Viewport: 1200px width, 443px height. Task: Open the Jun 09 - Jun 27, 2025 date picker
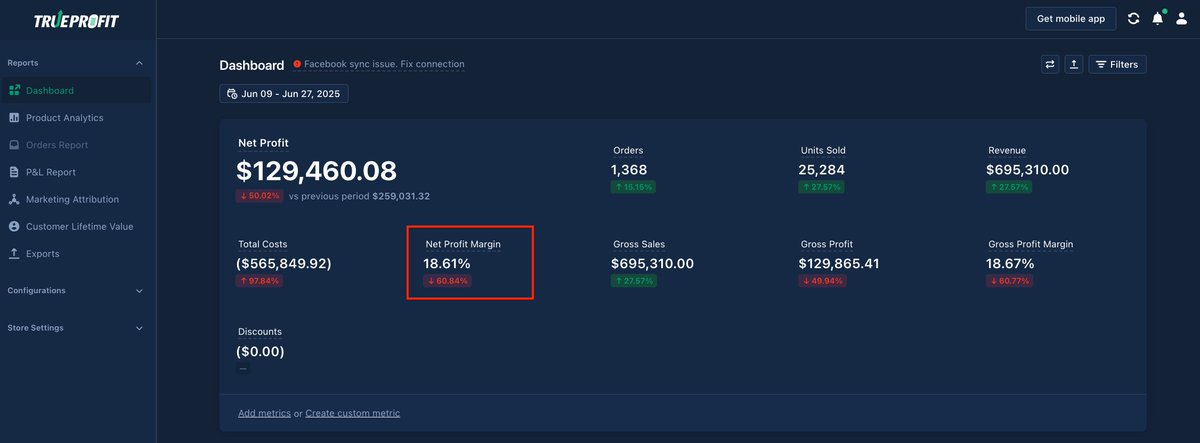284,94
